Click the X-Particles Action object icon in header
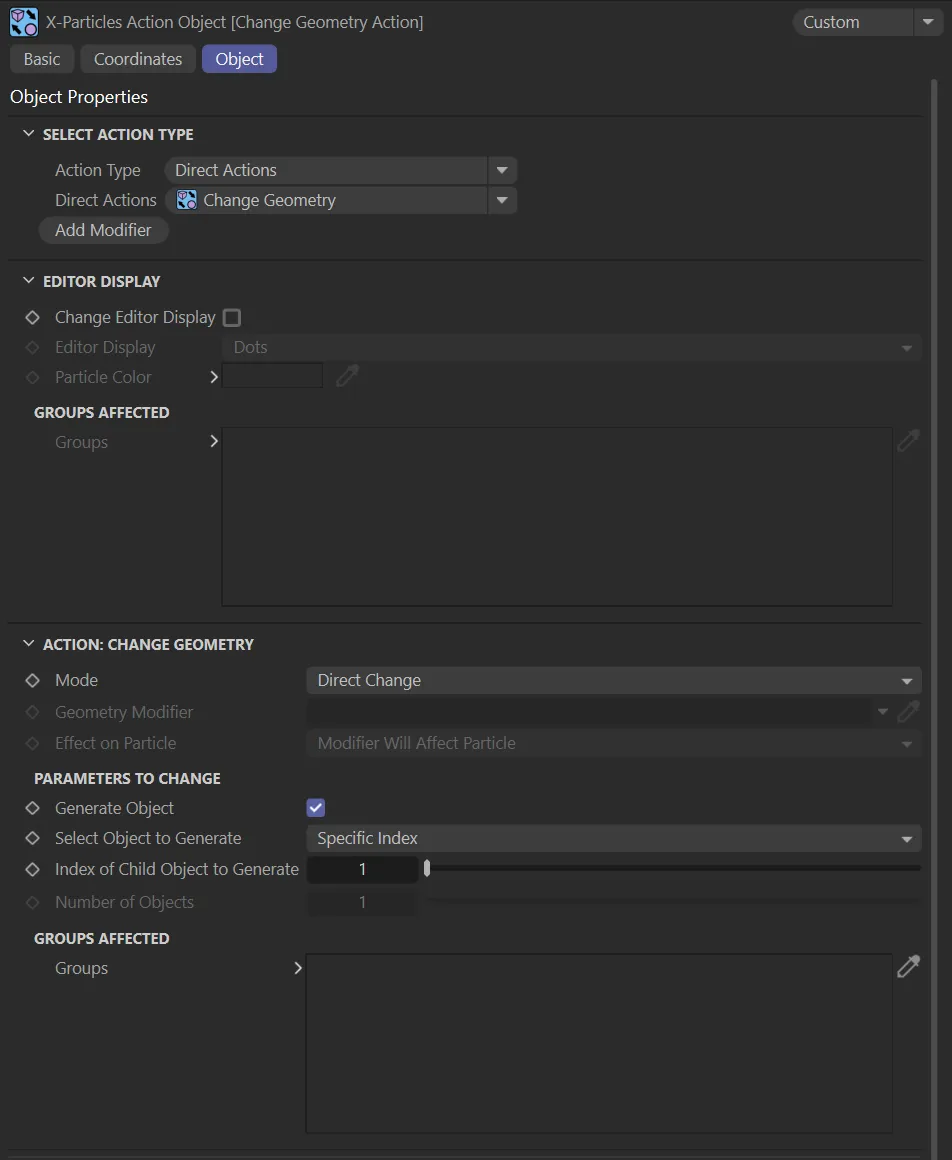 tap(24, 22)
